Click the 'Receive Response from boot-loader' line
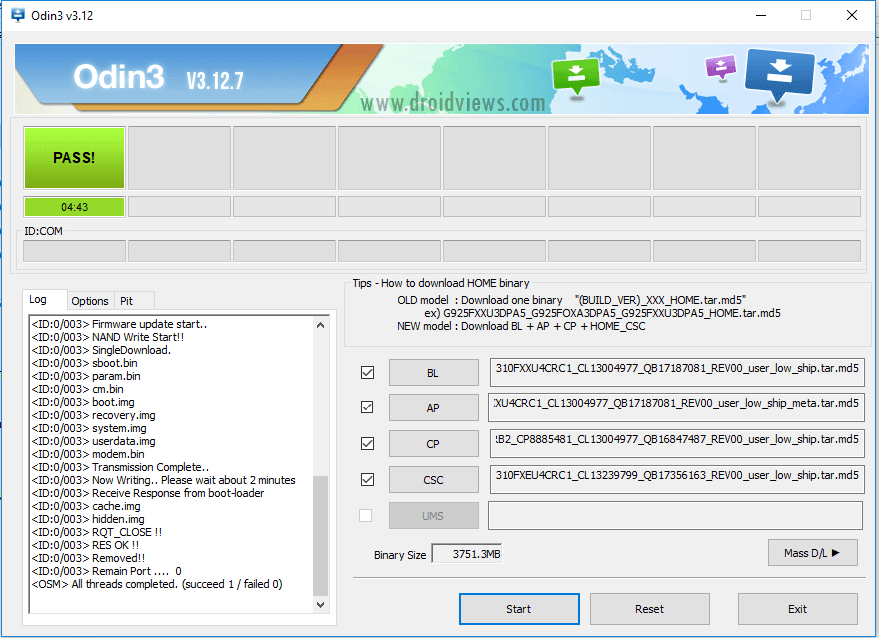 (148, 493)
